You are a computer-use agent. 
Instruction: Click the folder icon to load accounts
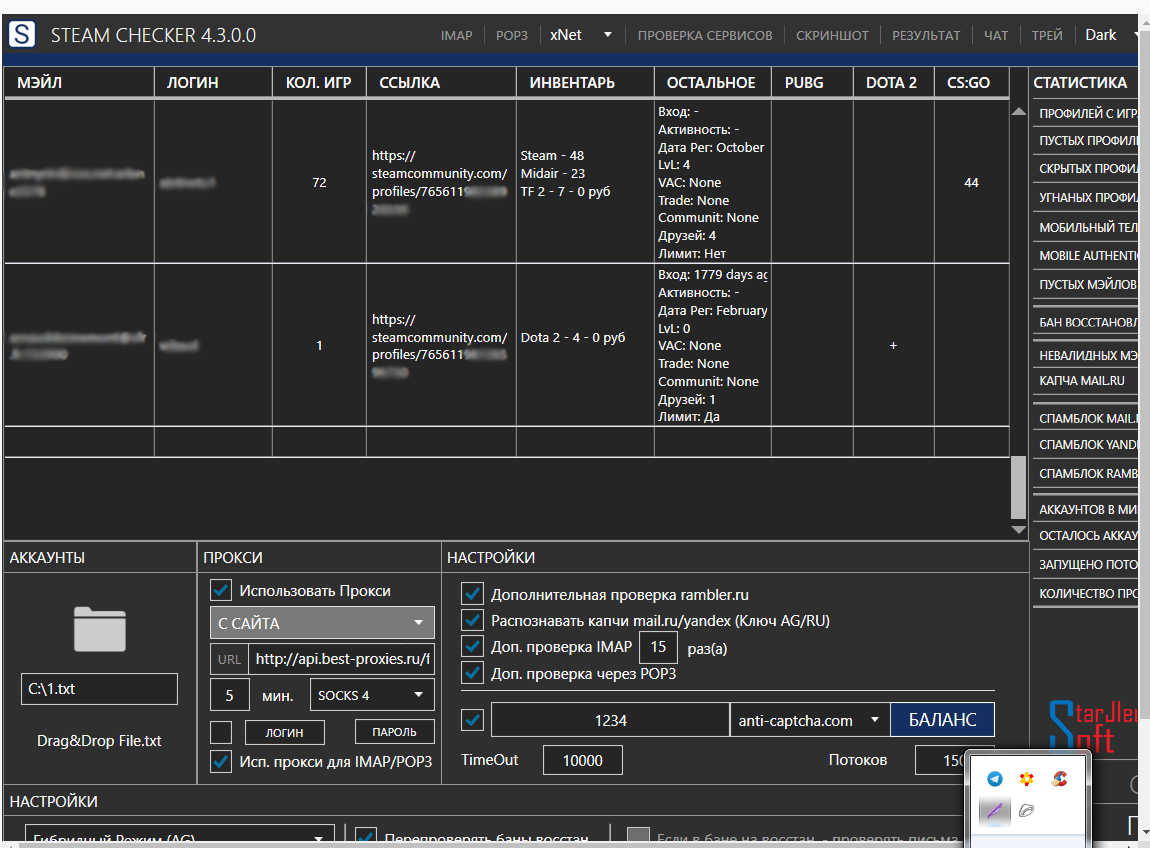99,629
